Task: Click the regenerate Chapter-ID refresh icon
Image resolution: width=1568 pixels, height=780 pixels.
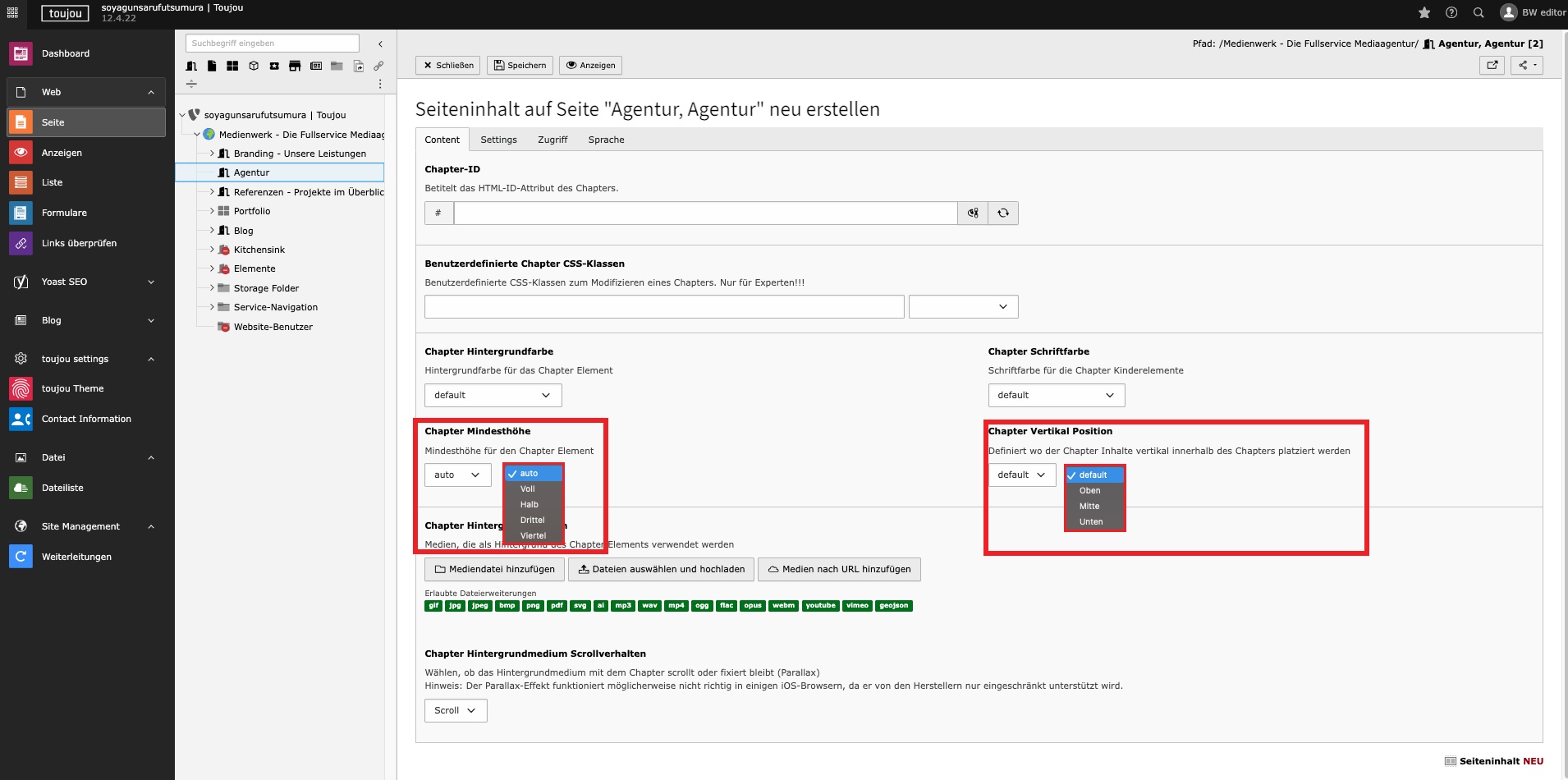Action: pyautogui.click(x=1003, y=213)
